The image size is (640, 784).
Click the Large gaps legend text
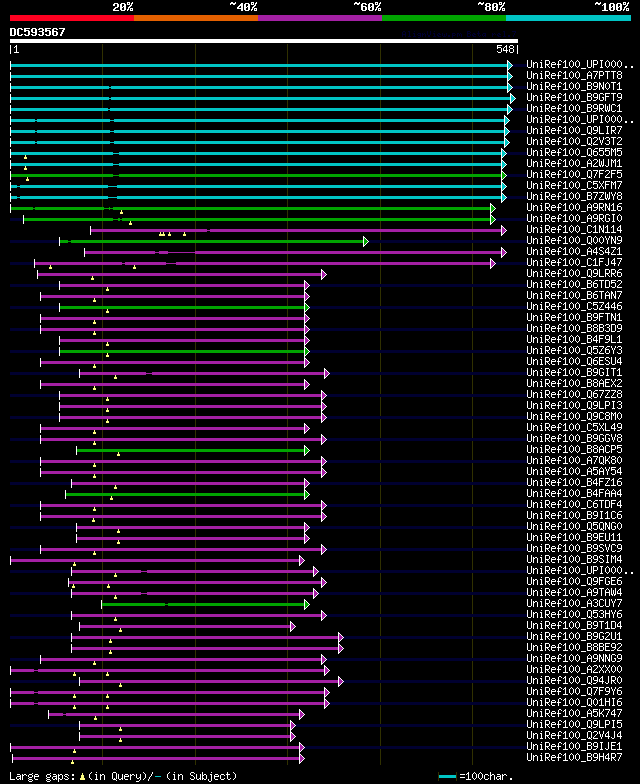click(x=123, y=776)
